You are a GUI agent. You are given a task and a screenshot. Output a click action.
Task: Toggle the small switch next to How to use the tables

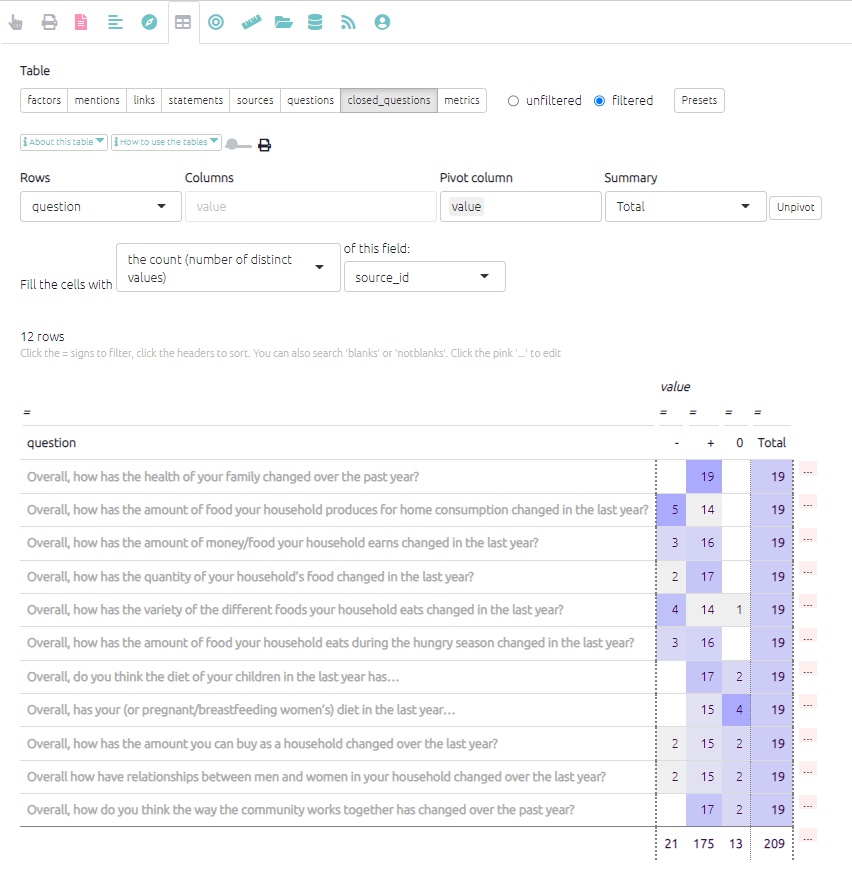click(x=236, y=145)
